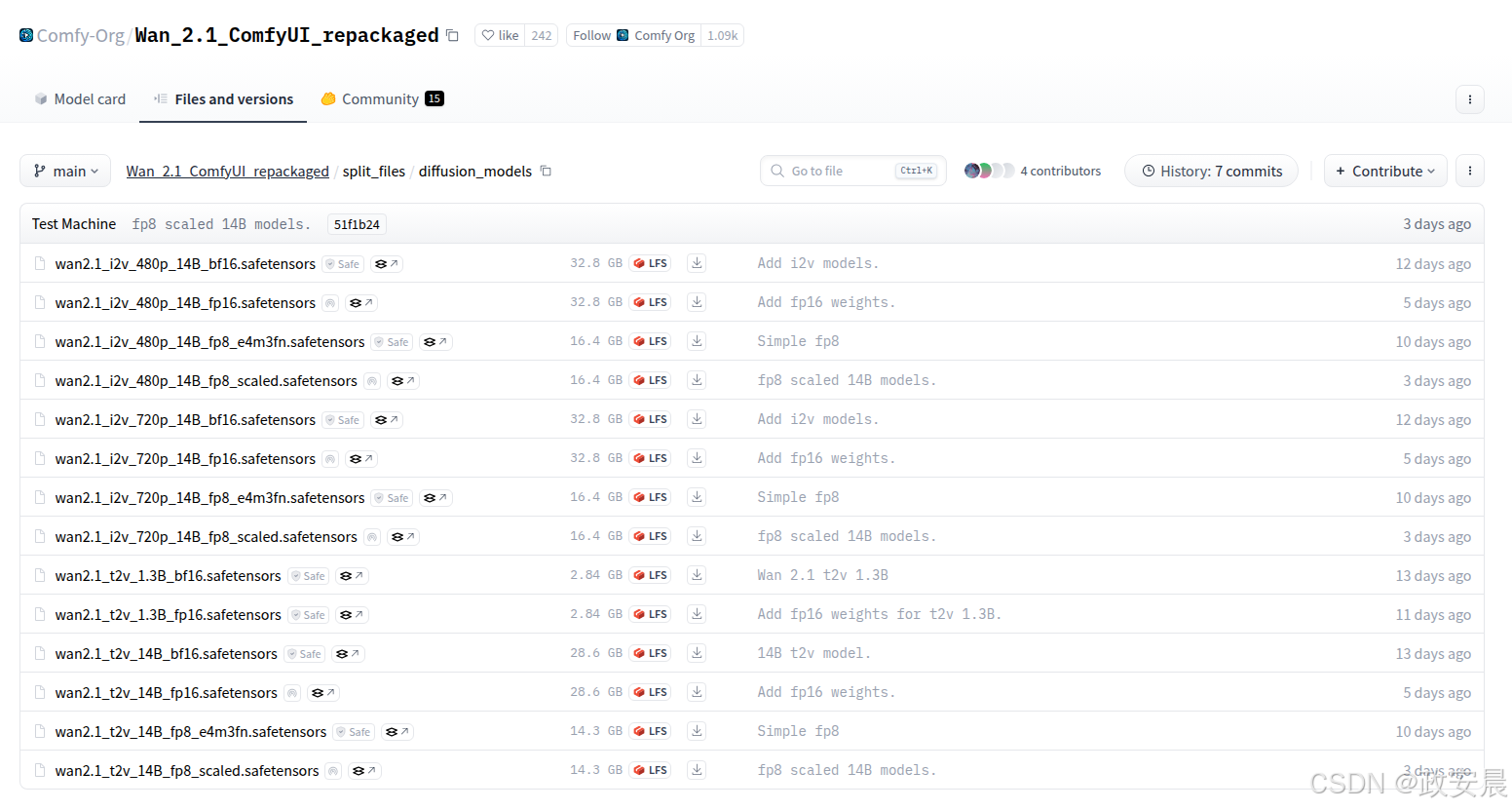Download wan2.1_t2v_14B_fp16.safetensors
The width and height of the screenshot is (1512, 810).
[697, 692]
